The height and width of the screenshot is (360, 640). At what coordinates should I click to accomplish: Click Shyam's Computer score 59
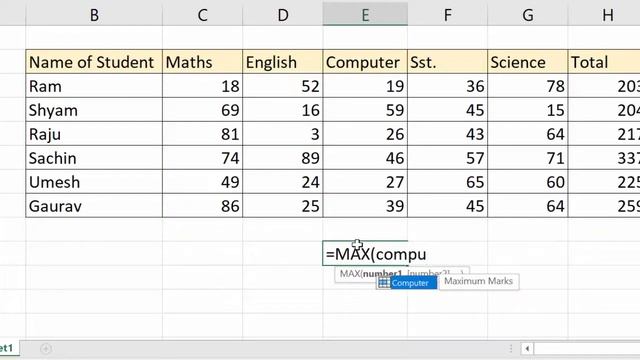tap(365, 110)
